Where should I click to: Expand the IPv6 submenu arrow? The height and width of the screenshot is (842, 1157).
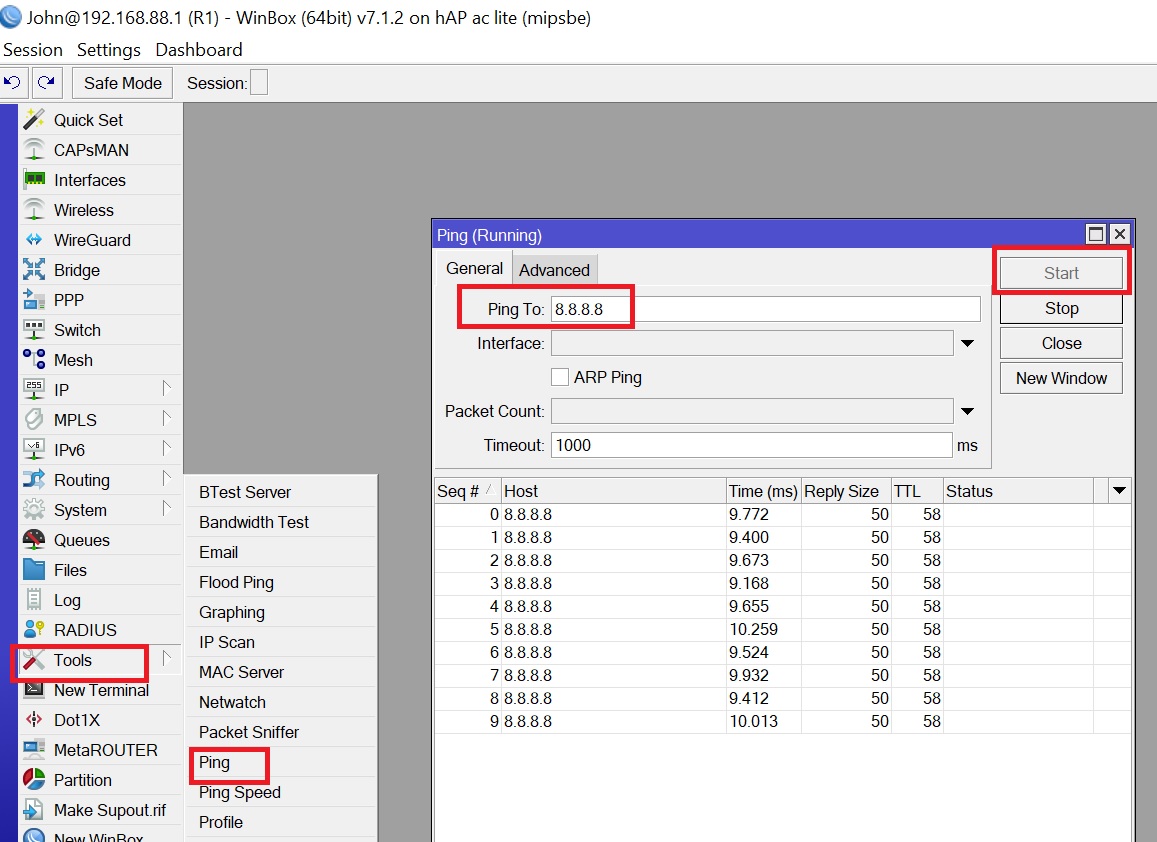[167, 448]
